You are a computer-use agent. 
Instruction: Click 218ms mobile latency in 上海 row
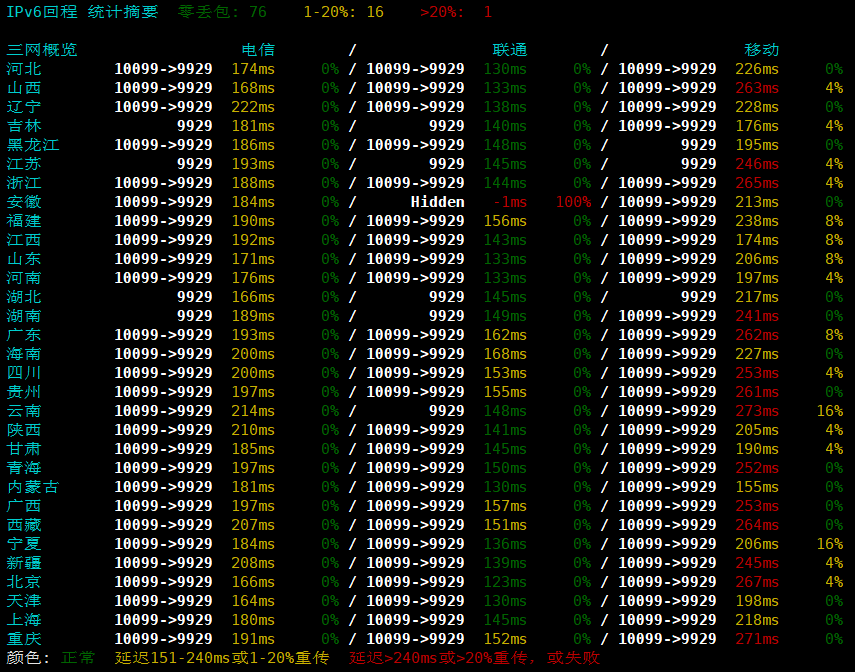(757, 620)
